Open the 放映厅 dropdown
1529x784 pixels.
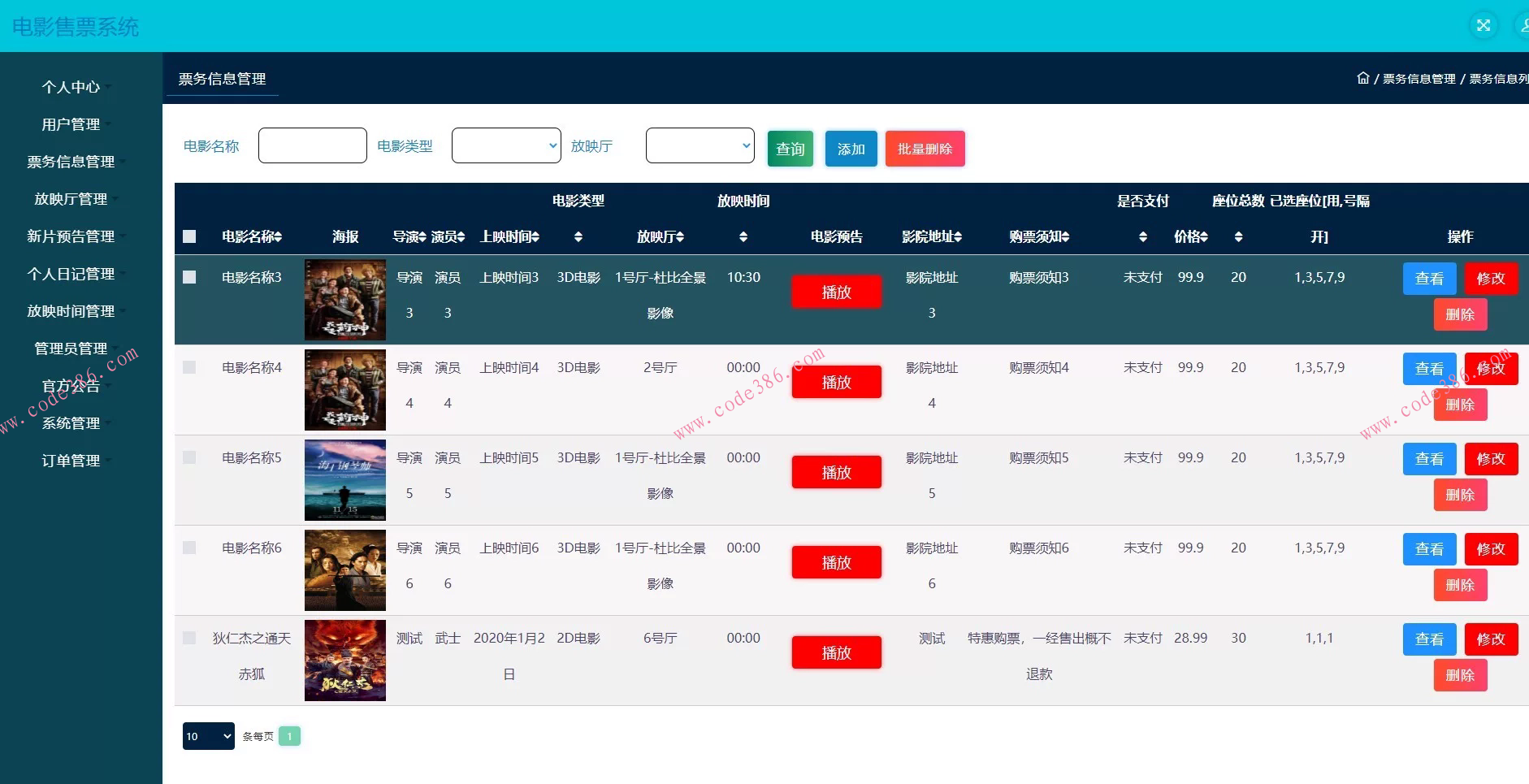click(x=700, y=145)
